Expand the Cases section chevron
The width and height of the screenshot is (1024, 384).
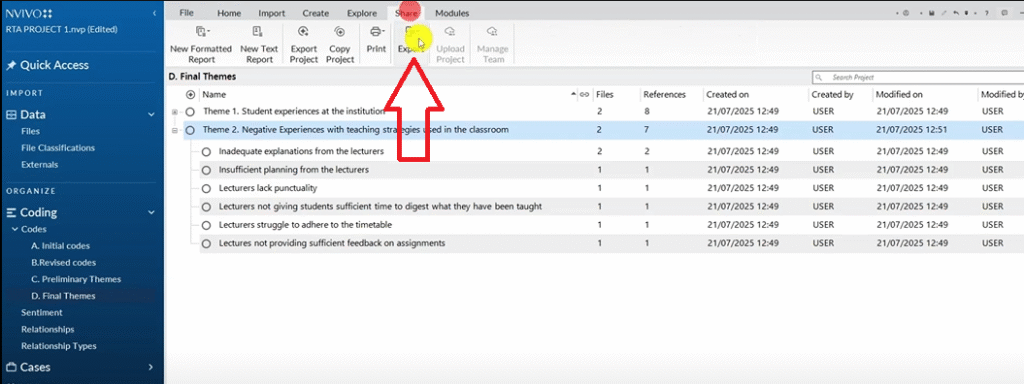click(x=152, y=367)
